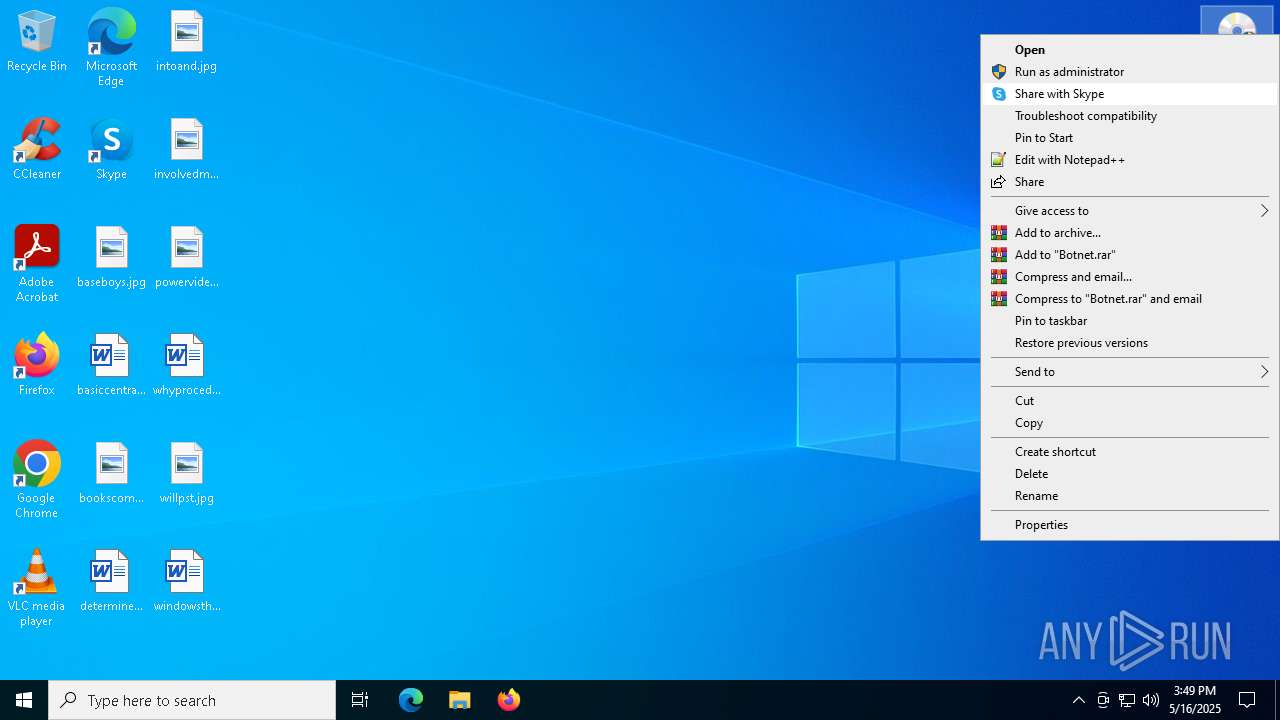Select the intoand.jpg file icon

[186, 42]
